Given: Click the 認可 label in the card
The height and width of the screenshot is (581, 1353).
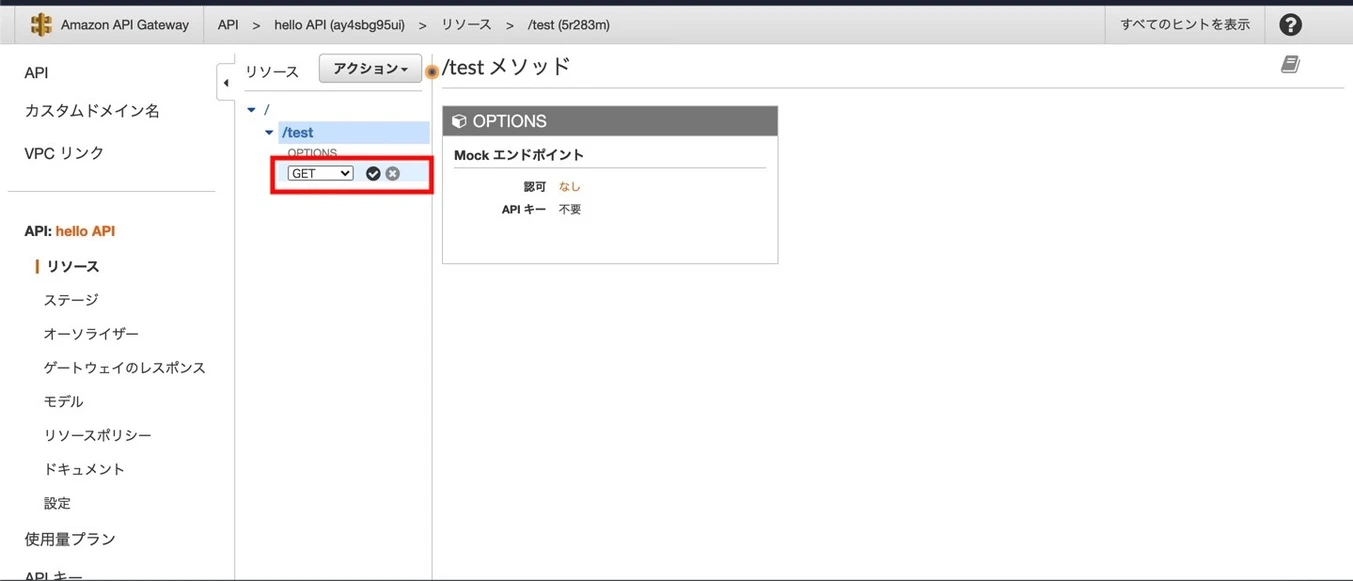Looking at the screenshot, I should tap(535, 186).
